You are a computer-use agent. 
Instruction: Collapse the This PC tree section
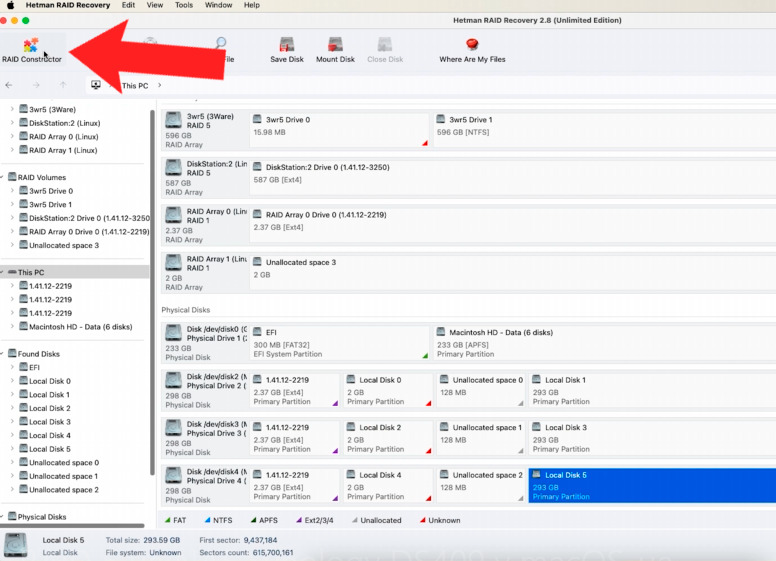click(2, 272)
